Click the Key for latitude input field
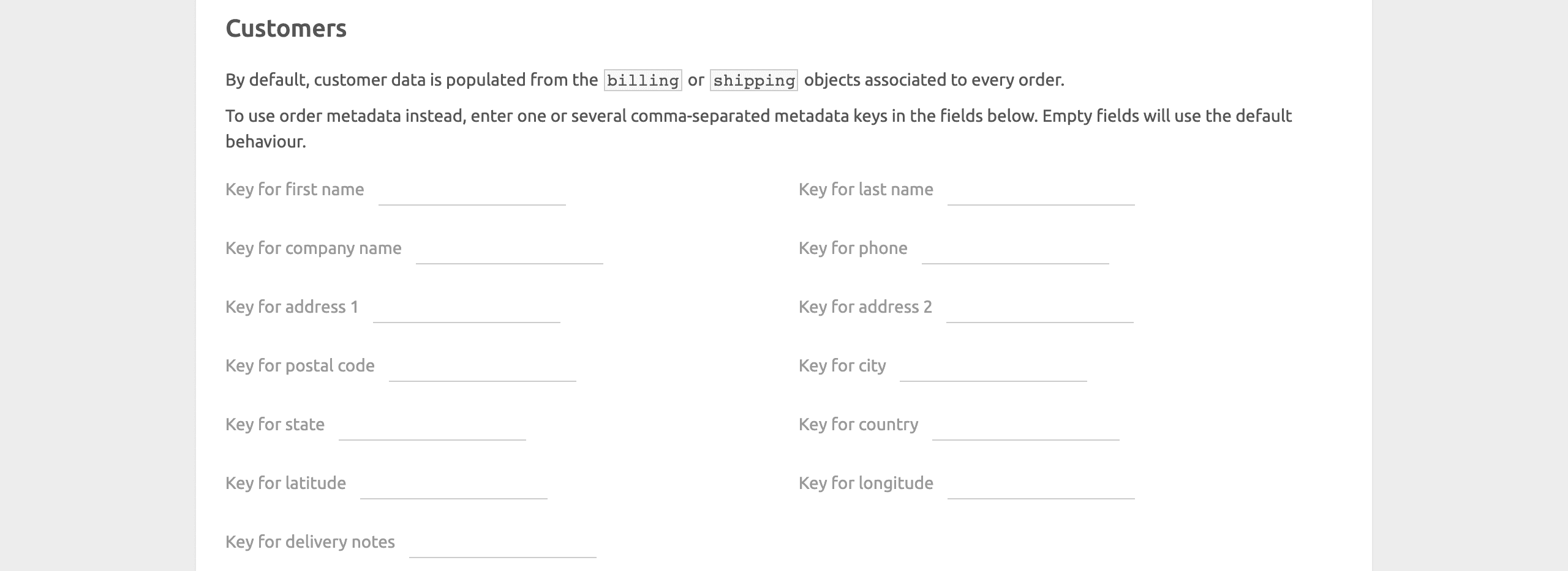The image size is (1568, 571). (453, 491)
